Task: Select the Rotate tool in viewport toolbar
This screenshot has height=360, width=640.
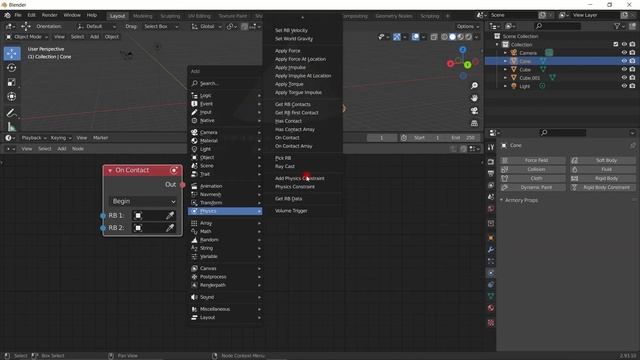Action: tap(11, 68)
